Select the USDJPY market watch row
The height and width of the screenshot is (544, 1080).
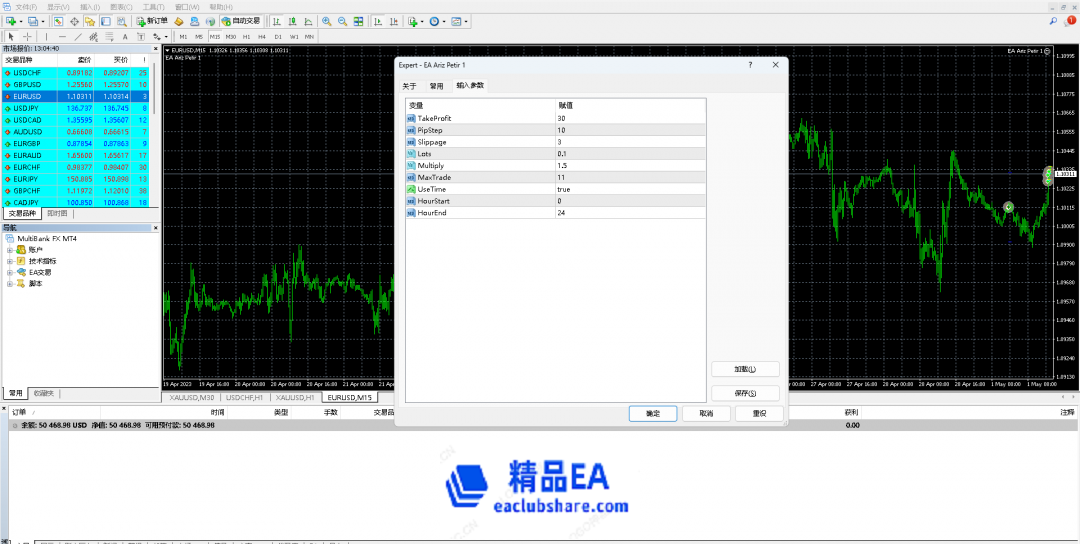[75, 108]
